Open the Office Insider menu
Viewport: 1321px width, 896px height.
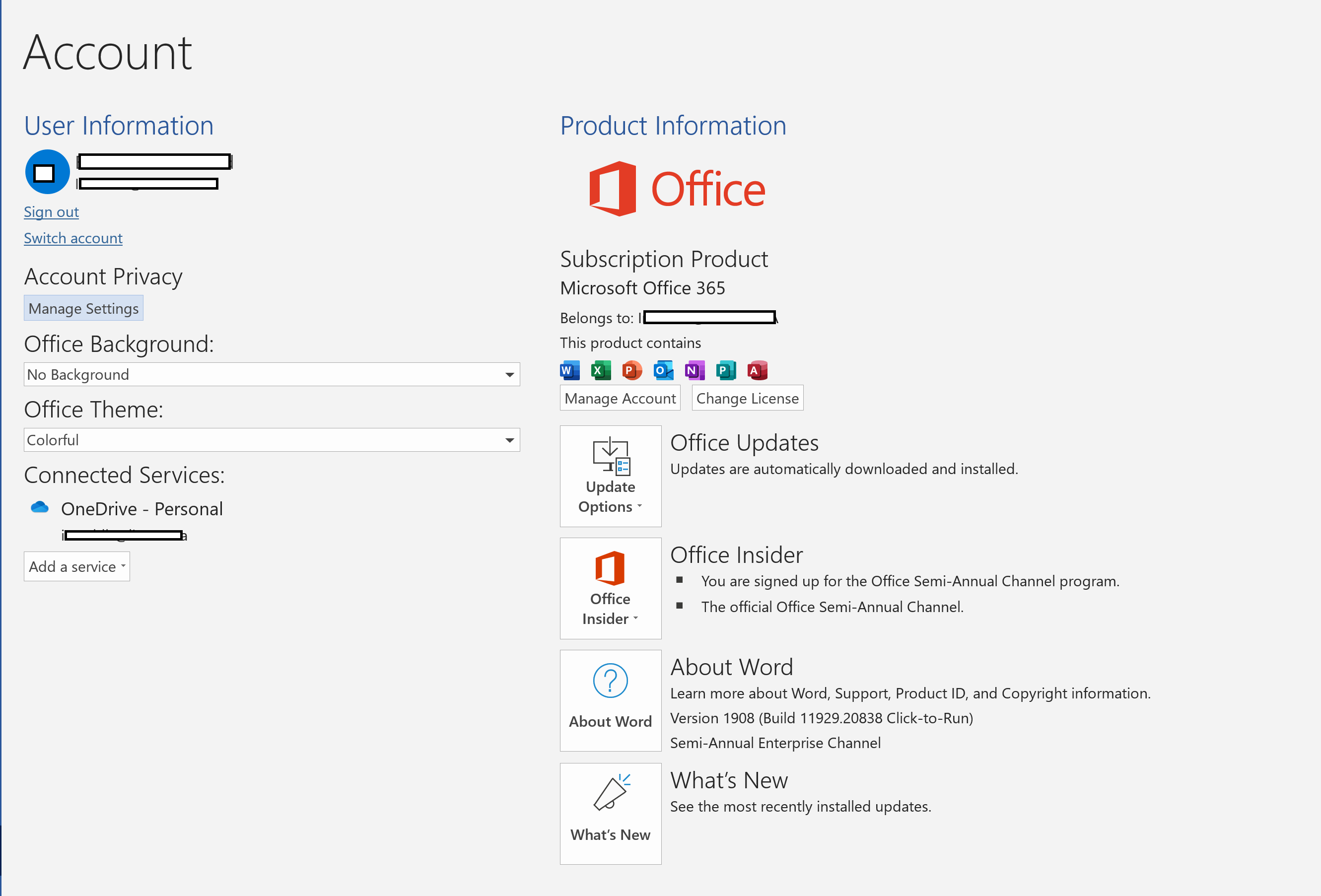tap(611, 588)
